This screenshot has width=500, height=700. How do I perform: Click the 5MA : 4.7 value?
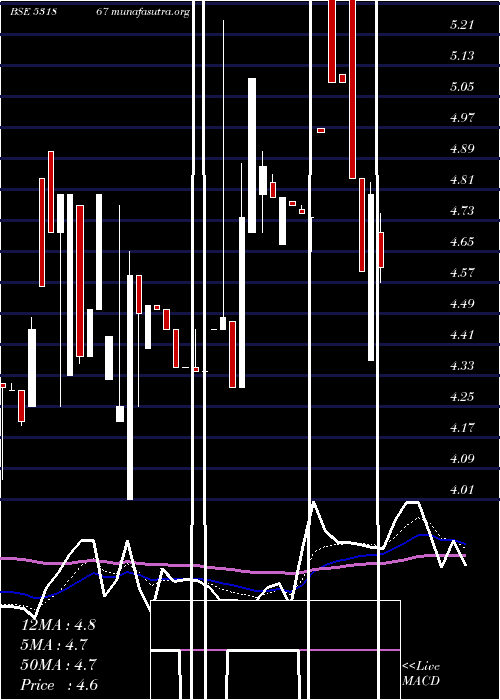[x=54, y=645]
